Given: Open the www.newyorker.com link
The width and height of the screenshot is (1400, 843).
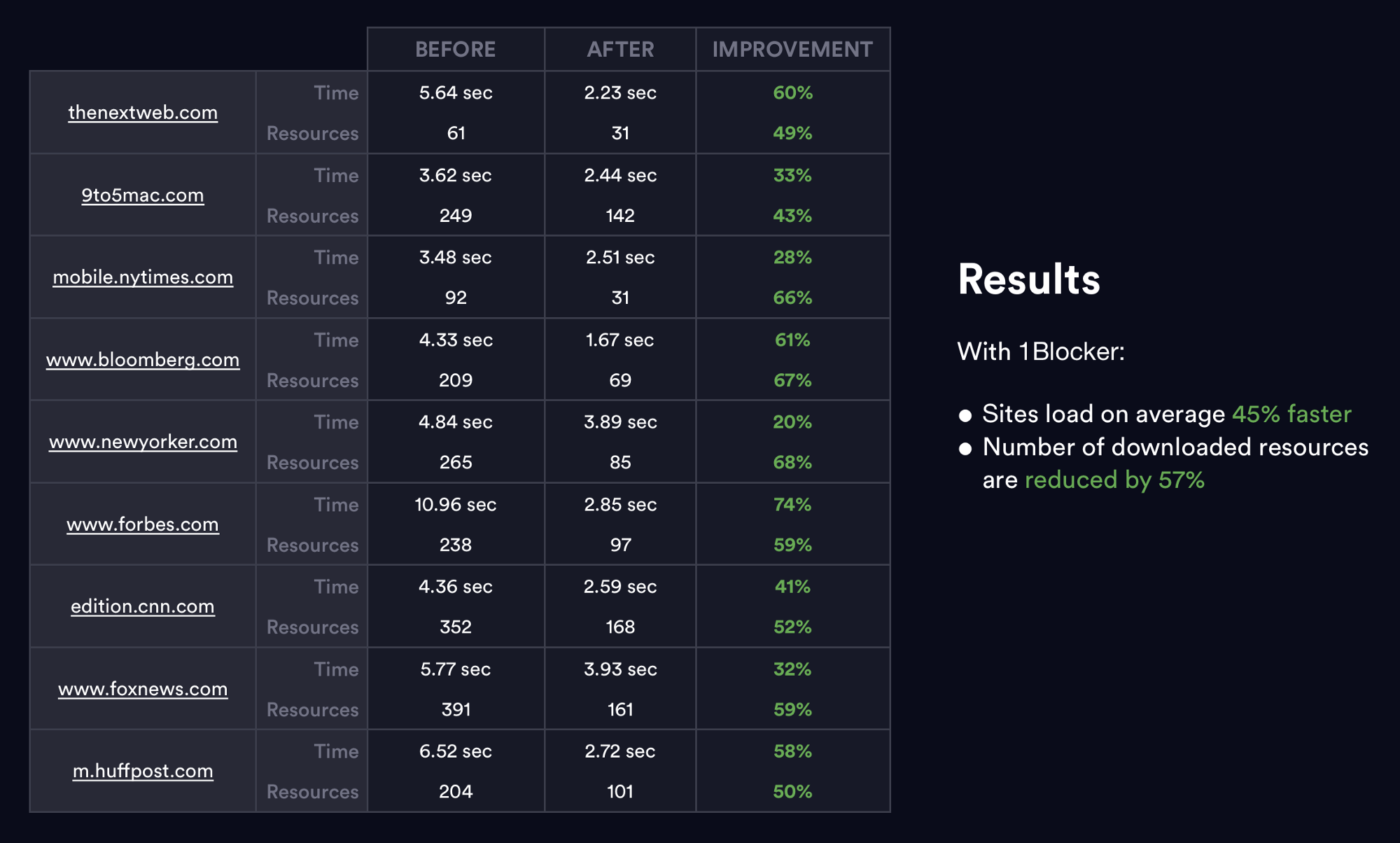Looking at the screenshot, I should coord(143,442).
